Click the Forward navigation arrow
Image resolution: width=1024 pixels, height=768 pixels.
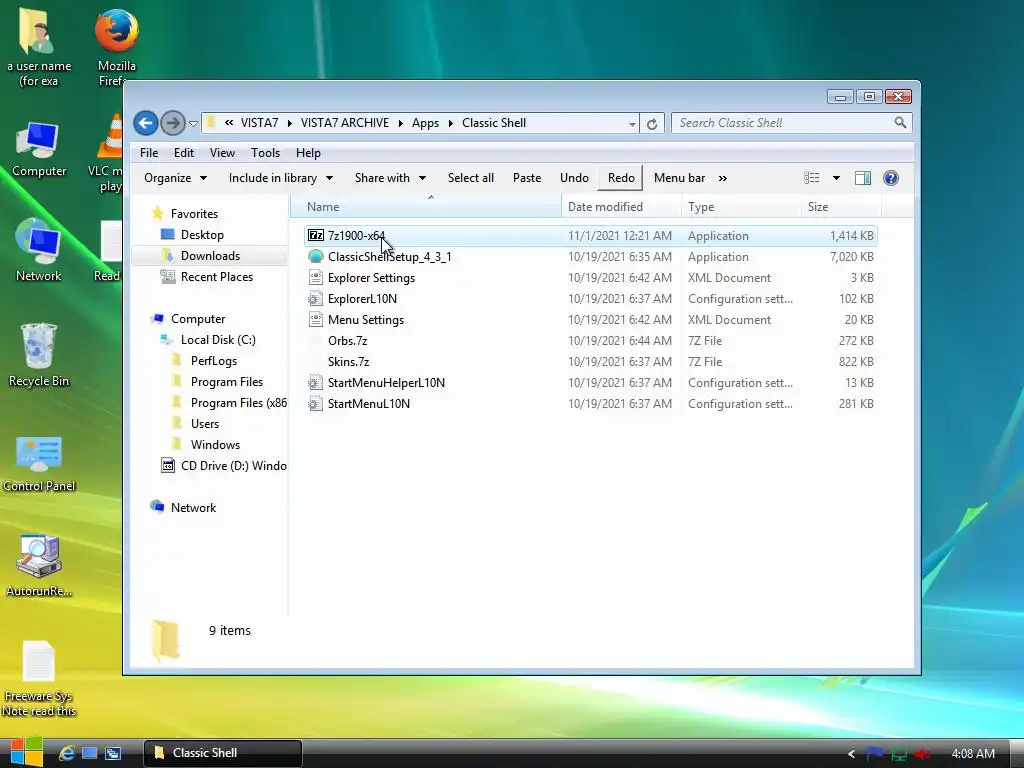(172, 123)
